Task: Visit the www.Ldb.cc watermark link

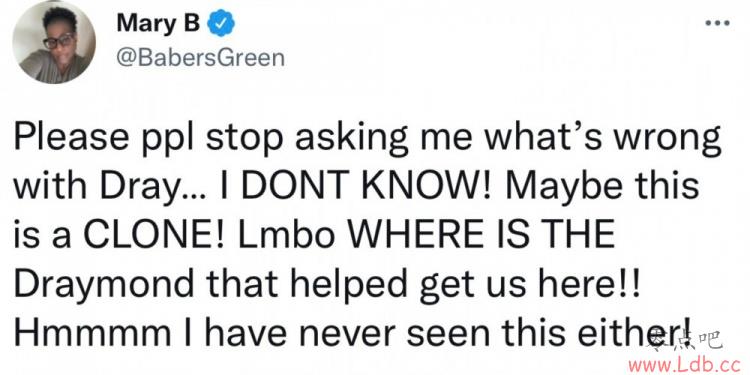Action: point(687,366)
